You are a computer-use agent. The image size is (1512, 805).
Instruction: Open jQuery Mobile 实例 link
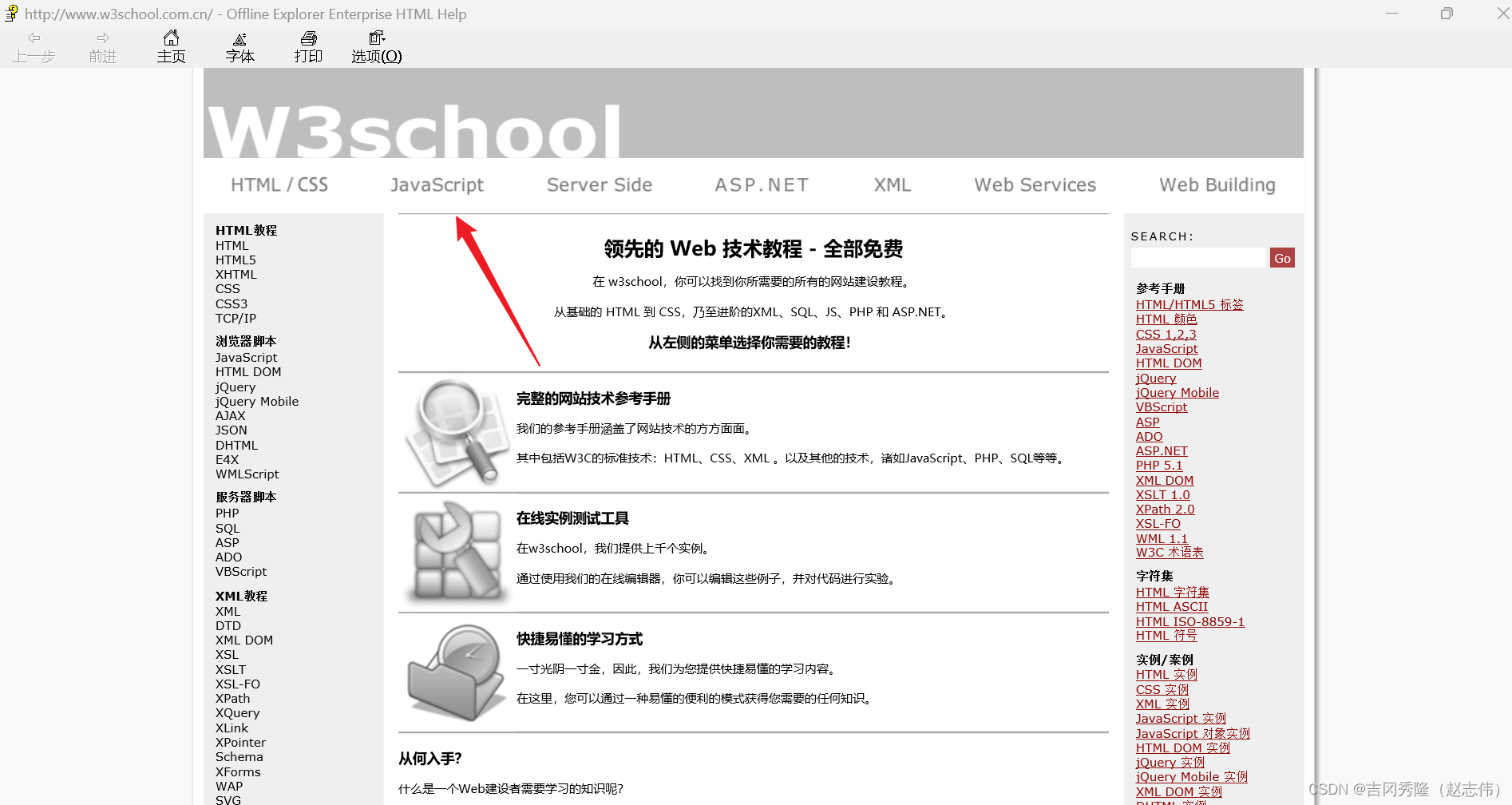[1192, 777]
